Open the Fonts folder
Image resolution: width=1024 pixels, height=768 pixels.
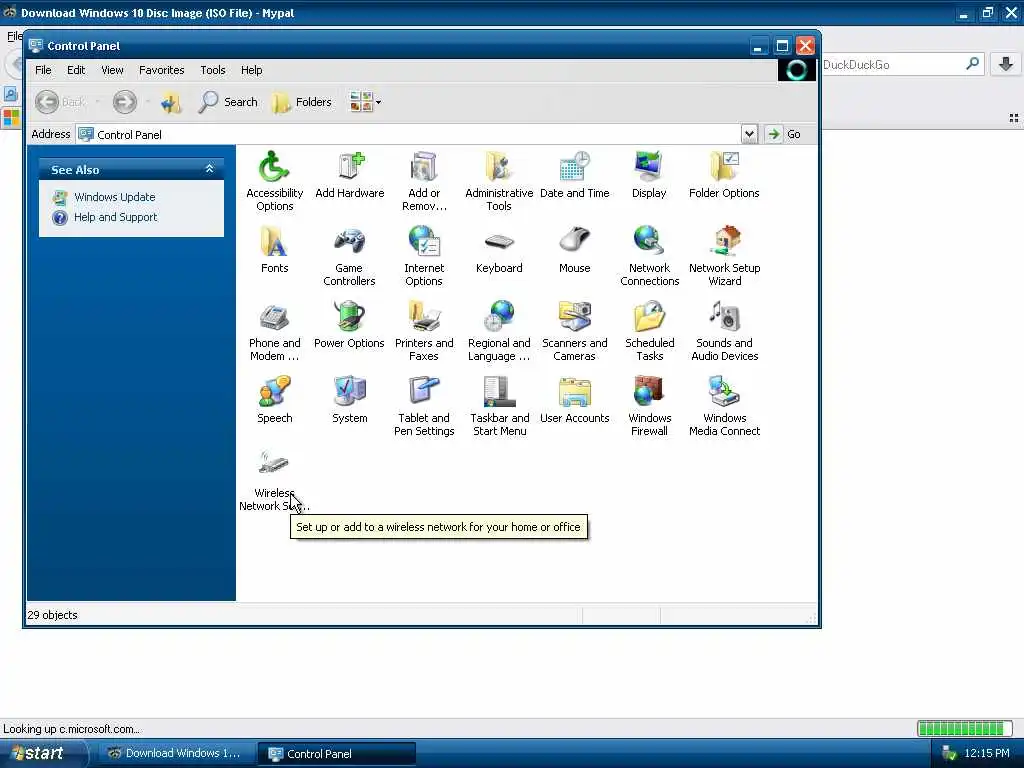tap(274, 249)
